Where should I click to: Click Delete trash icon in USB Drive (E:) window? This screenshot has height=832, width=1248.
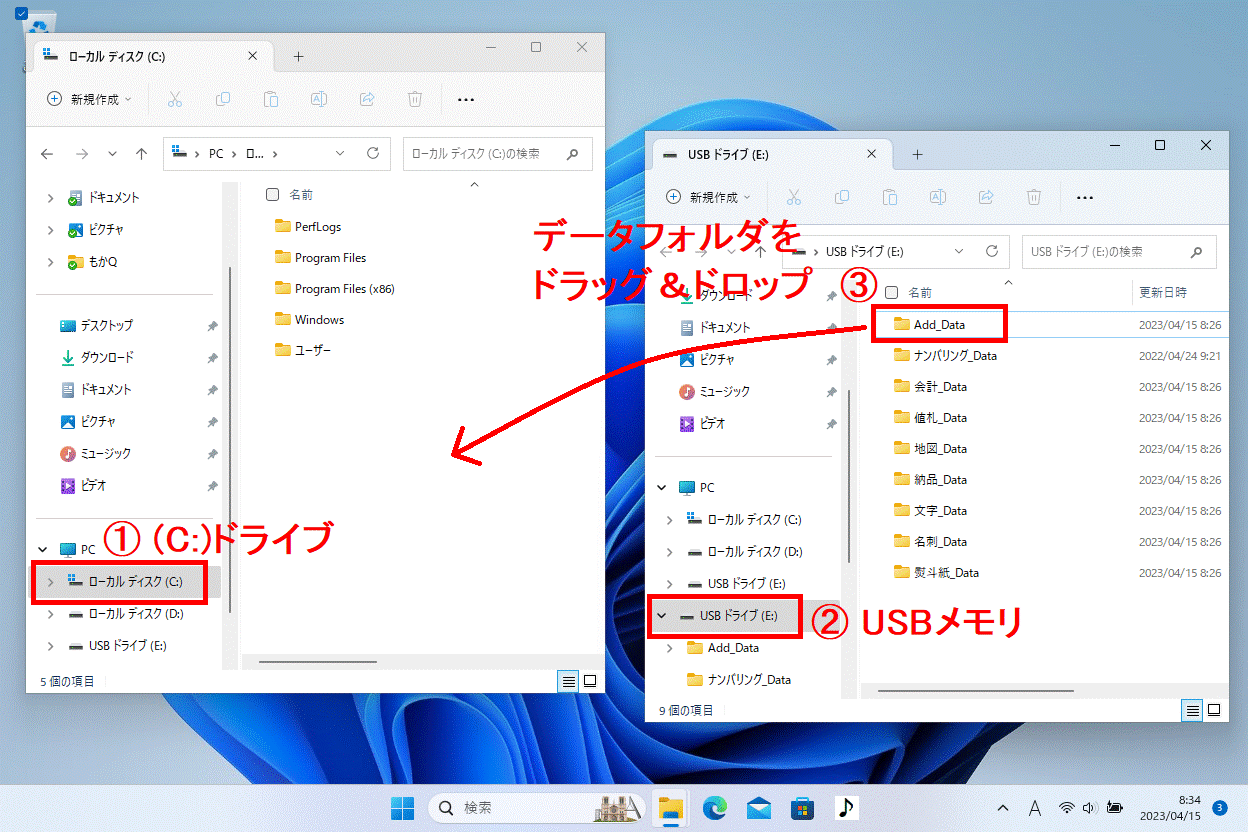[x=1034, y=197]
